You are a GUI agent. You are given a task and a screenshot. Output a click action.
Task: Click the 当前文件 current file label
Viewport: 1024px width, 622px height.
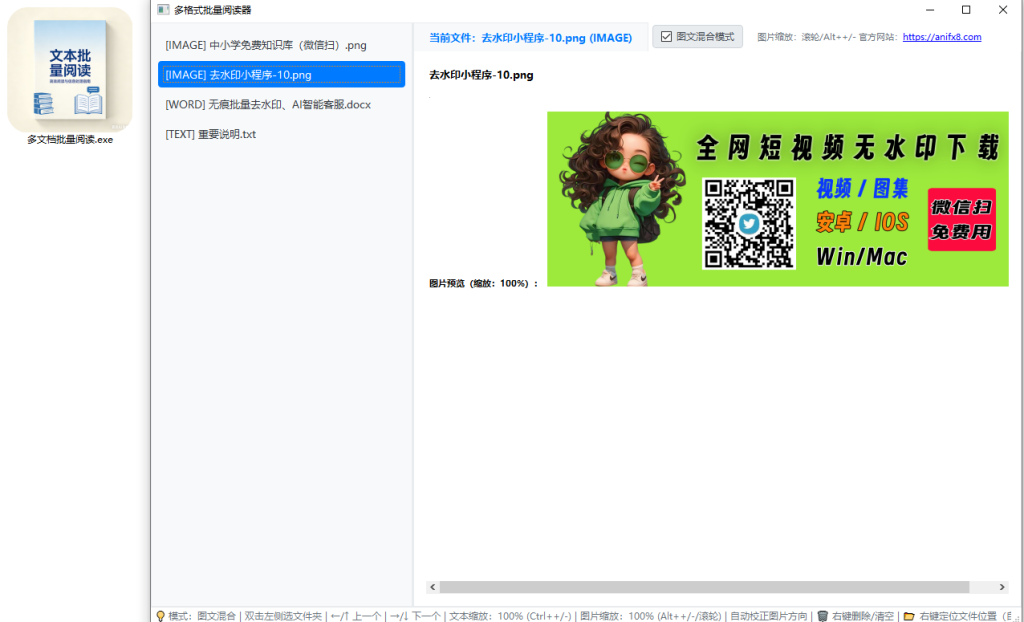pos(530,38)
